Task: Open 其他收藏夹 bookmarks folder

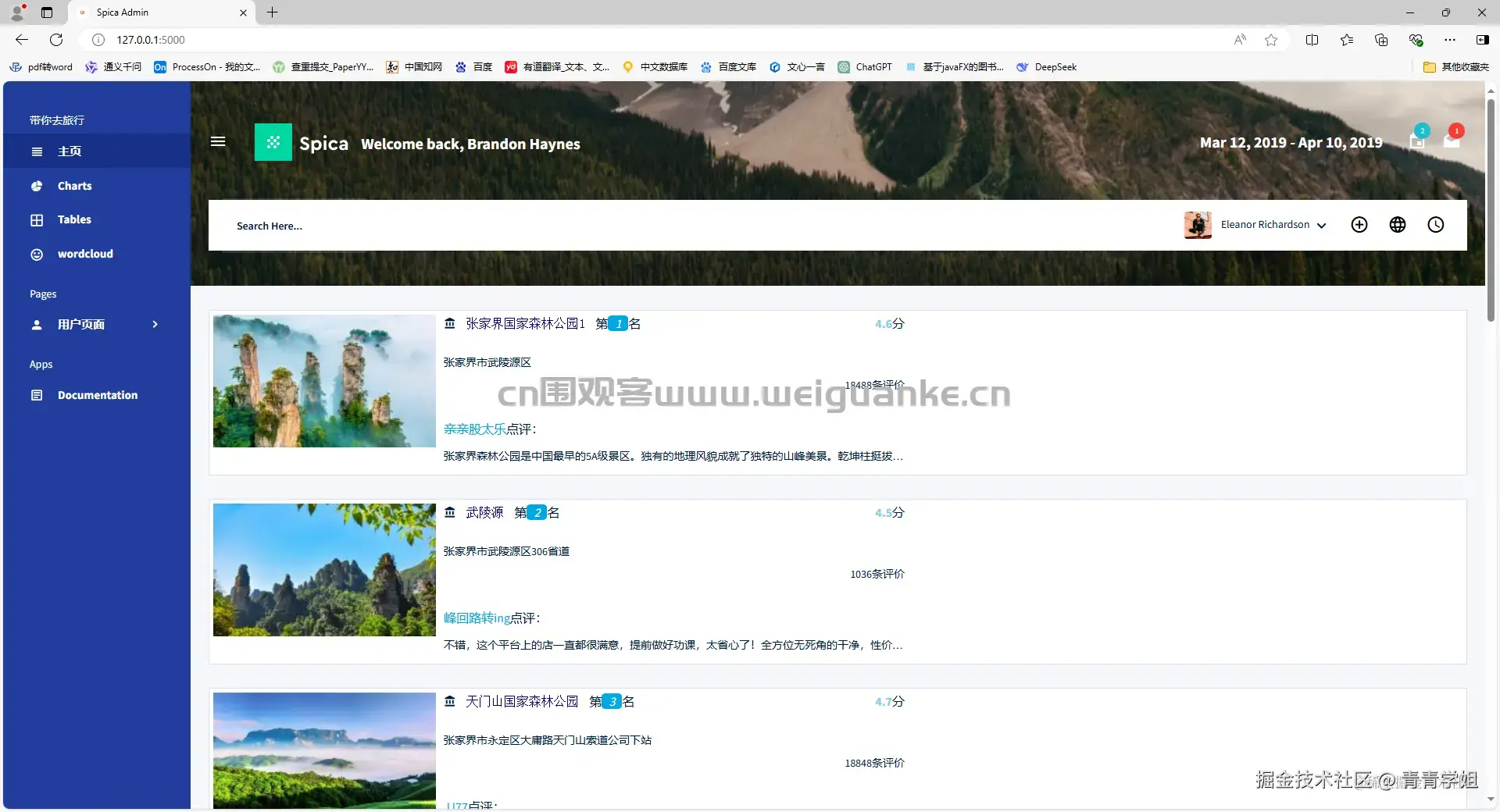Action: [x=1456, y=67]
